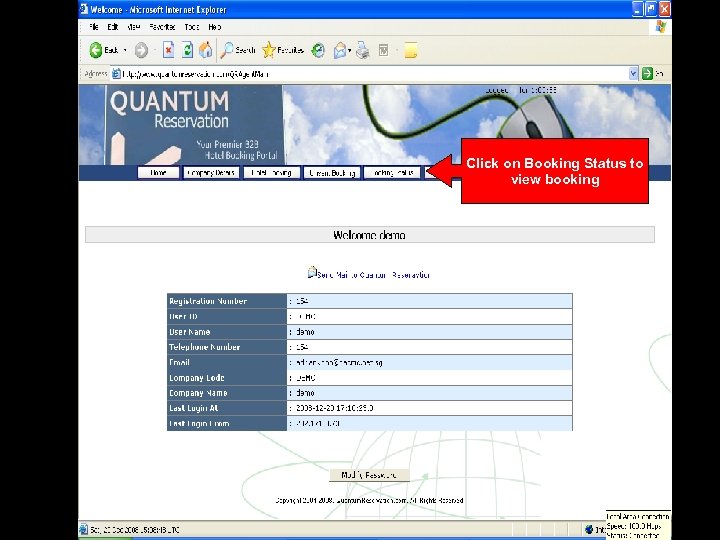
Task: Click the status bar page icon
Action: click(x=84, y=529)
